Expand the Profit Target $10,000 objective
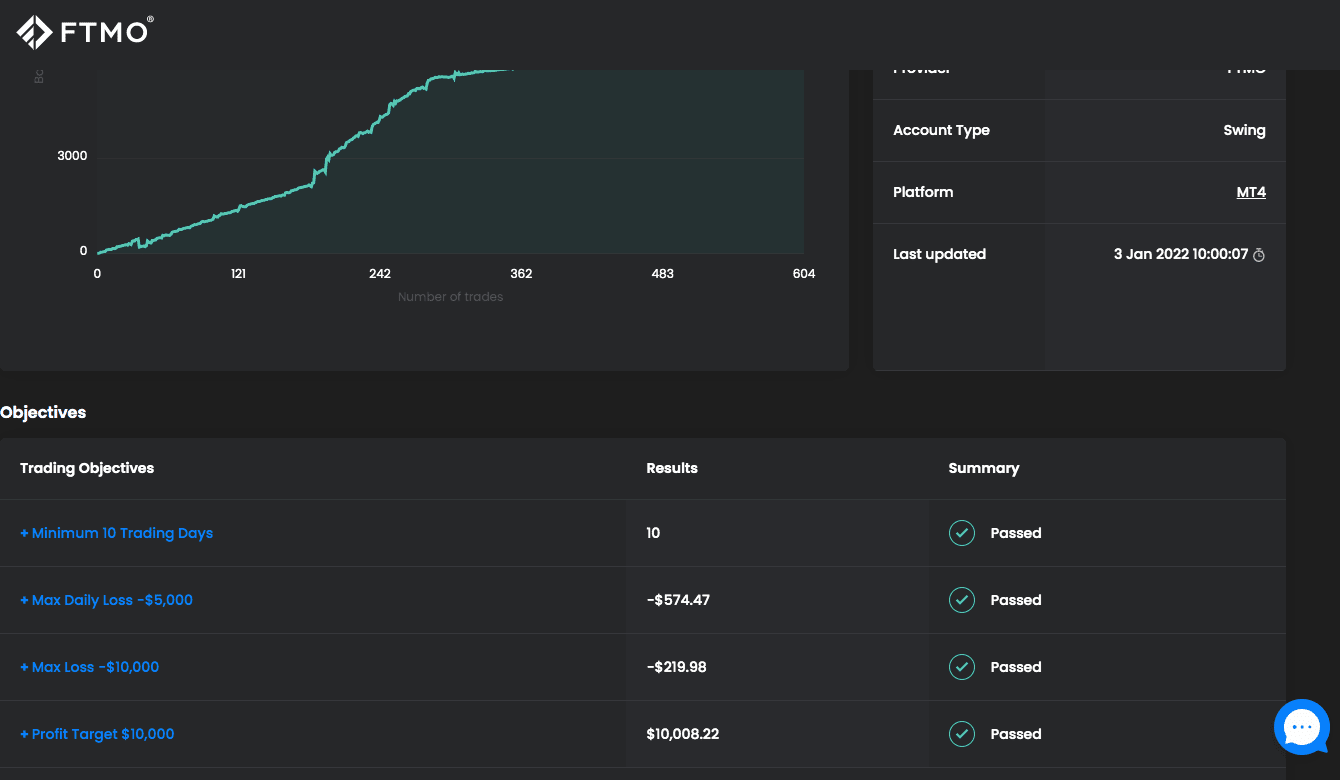1340x780 pixels. pyautogui.click(x=97, y=734)
